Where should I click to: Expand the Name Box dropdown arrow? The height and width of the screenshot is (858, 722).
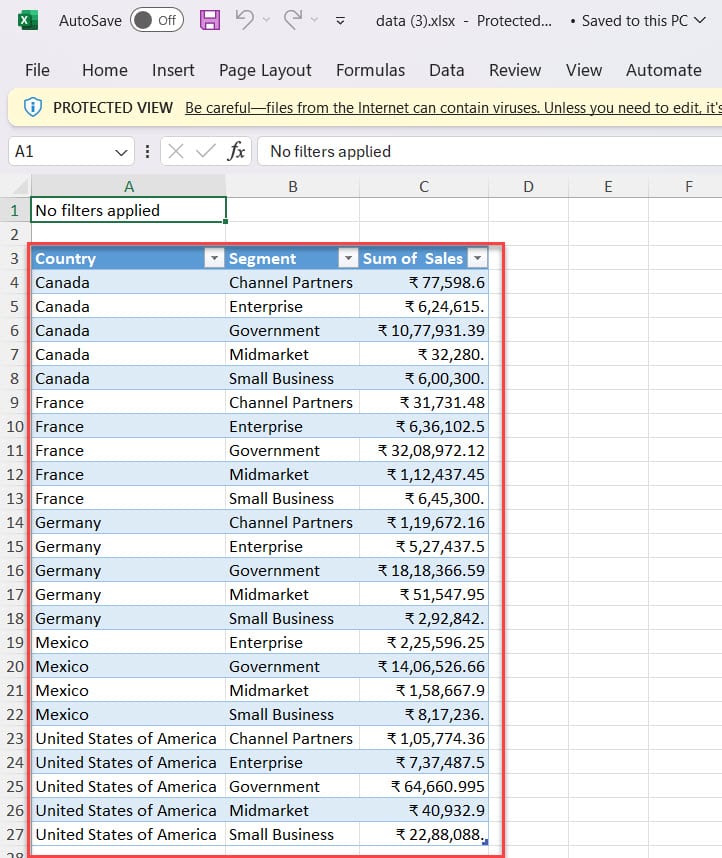(122, 152)
